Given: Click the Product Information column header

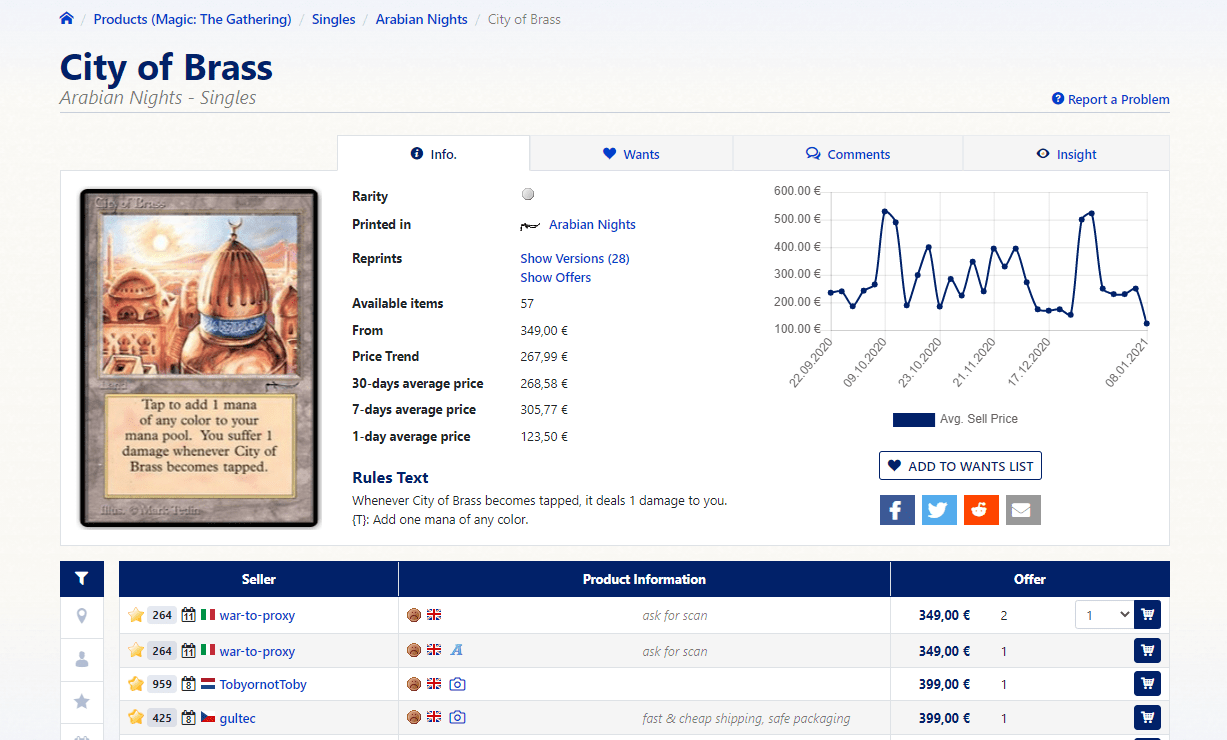Looking at the screenshot, I should pos(644,579).
